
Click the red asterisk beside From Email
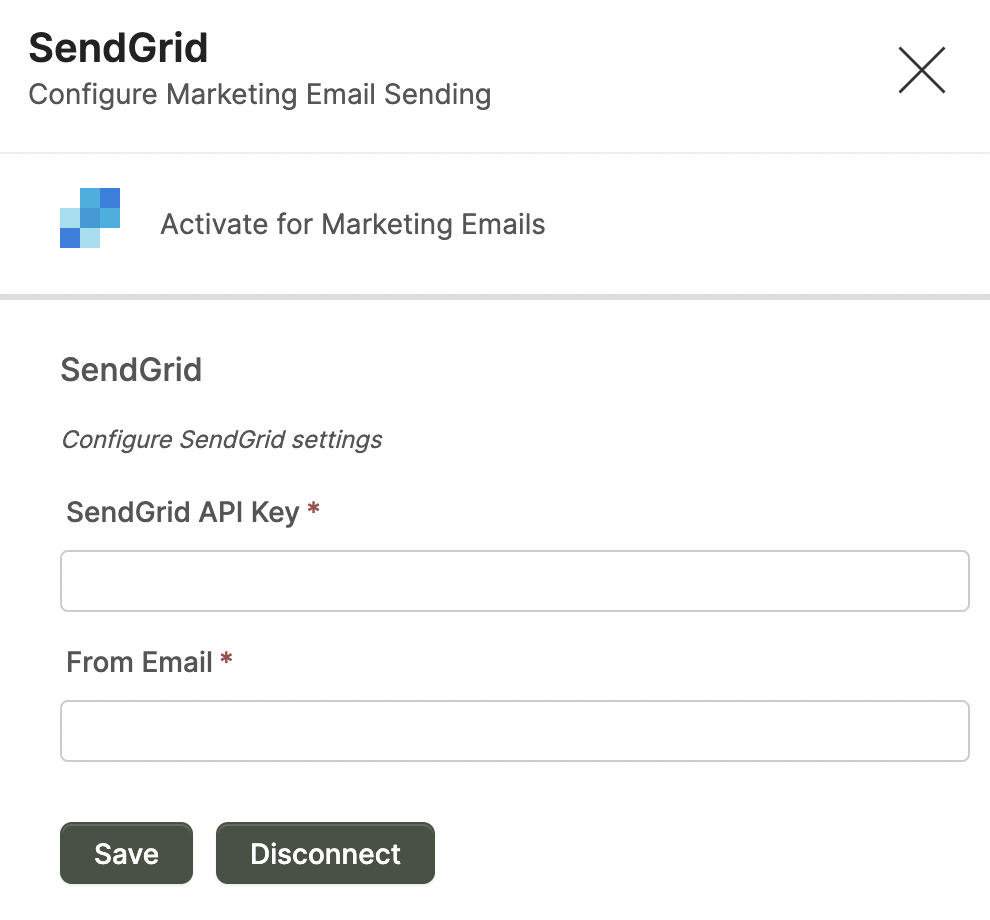(226, 659)
